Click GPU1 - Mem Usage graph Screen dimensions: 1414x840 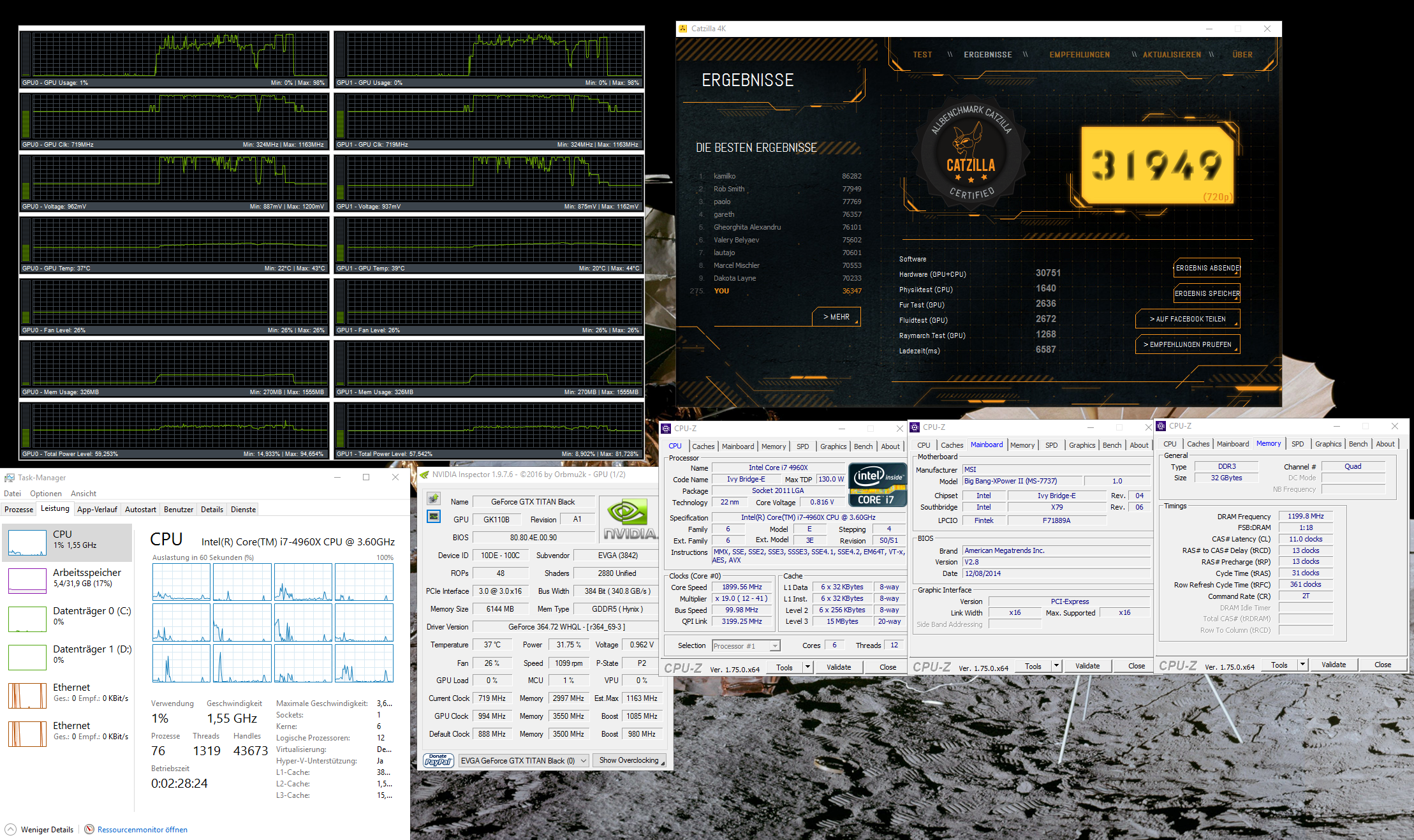[489, 368]
